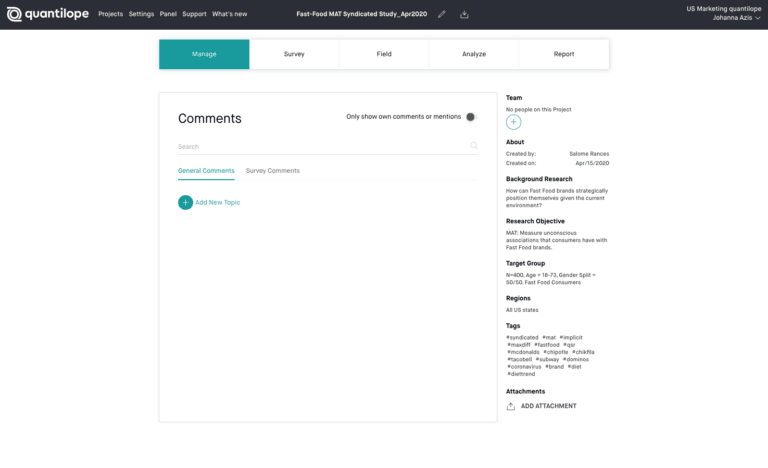Open the Projects menu
The height and width of the screenshot is (468, 768).
[x=110, y=14]
